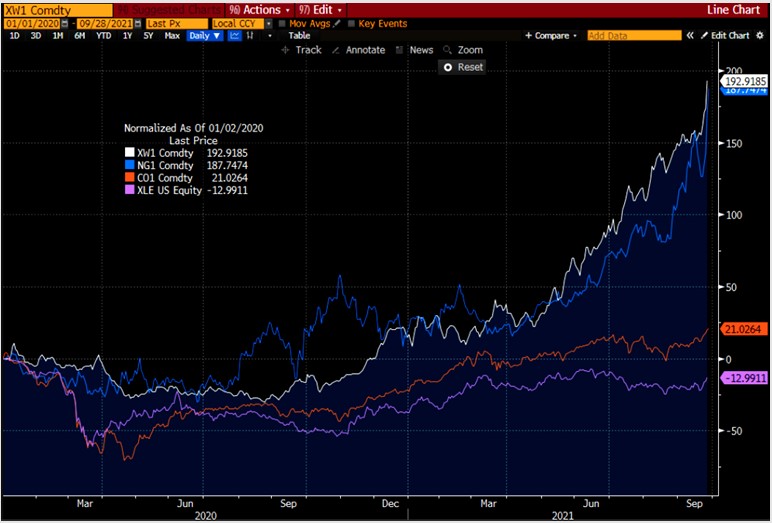772x523 pixels.
Task: Click the Zoom magnifier tool
Action: (x=448, y=49)
